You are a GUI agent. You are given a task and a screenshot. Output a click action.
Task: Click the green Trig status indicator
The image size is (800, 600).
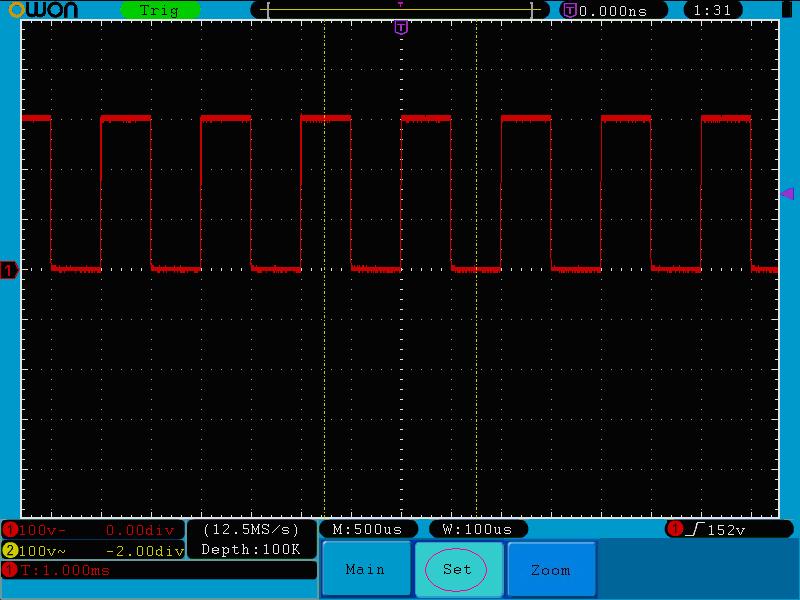pos(160,10)
